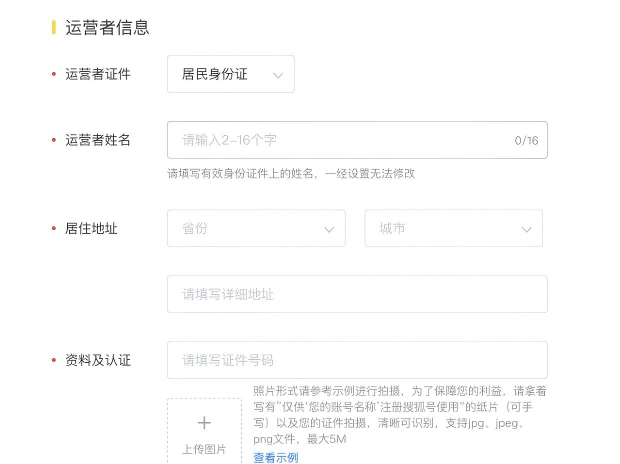This screenshot has height=464, width=620.
Task: Click the plus icon to upload image
Action: click(204, 423)
